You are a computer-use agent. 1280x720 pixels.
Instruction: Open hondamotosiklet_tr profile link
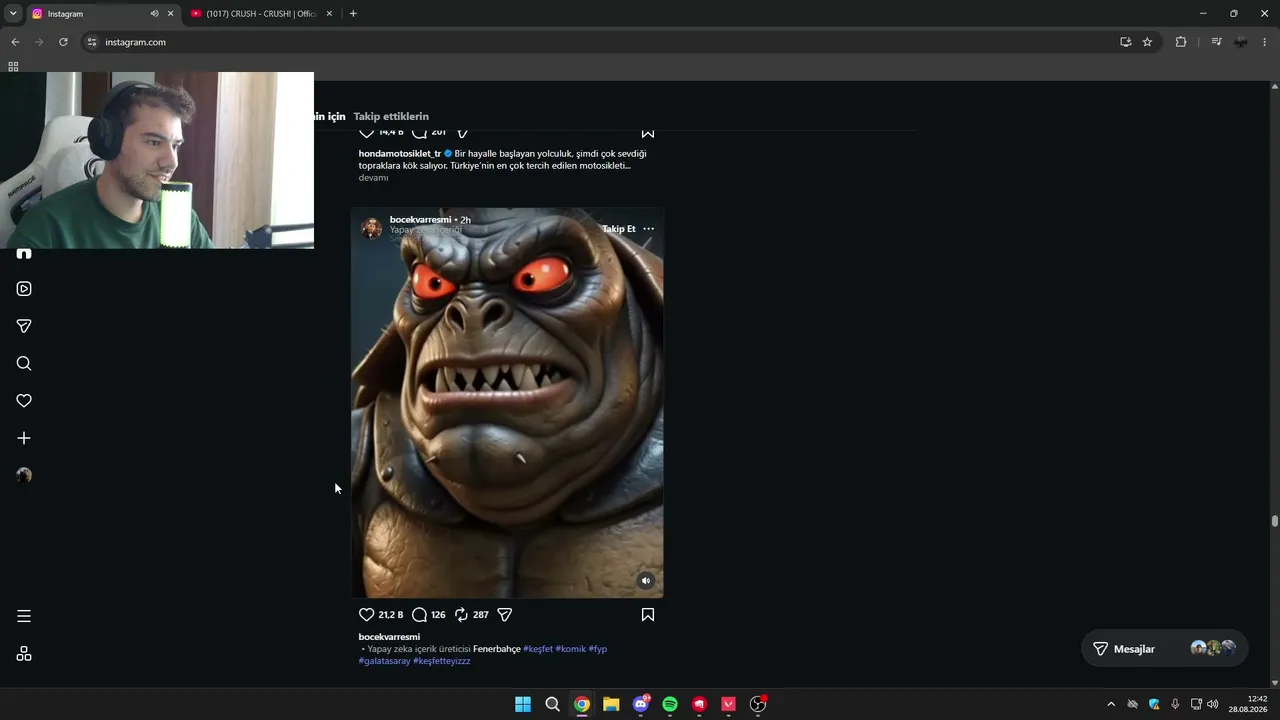pyautogui.click(x=400, y=154)
